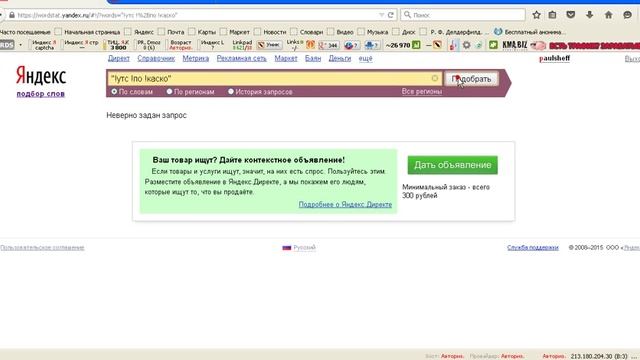This screenshot has width=640, height=360.
Task: Open the bookmarks list clipboard icon
Action: click(552, 15)
